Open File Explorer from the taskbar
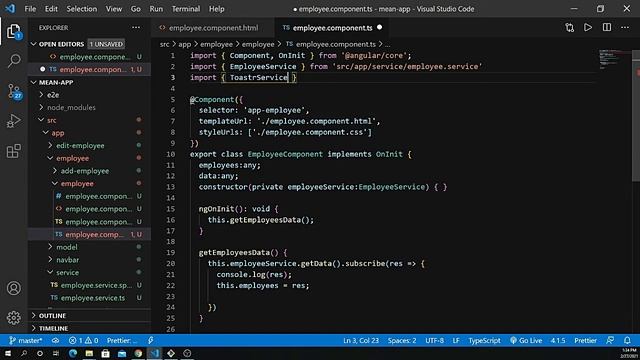640x360 pixels. pos(89,353)
